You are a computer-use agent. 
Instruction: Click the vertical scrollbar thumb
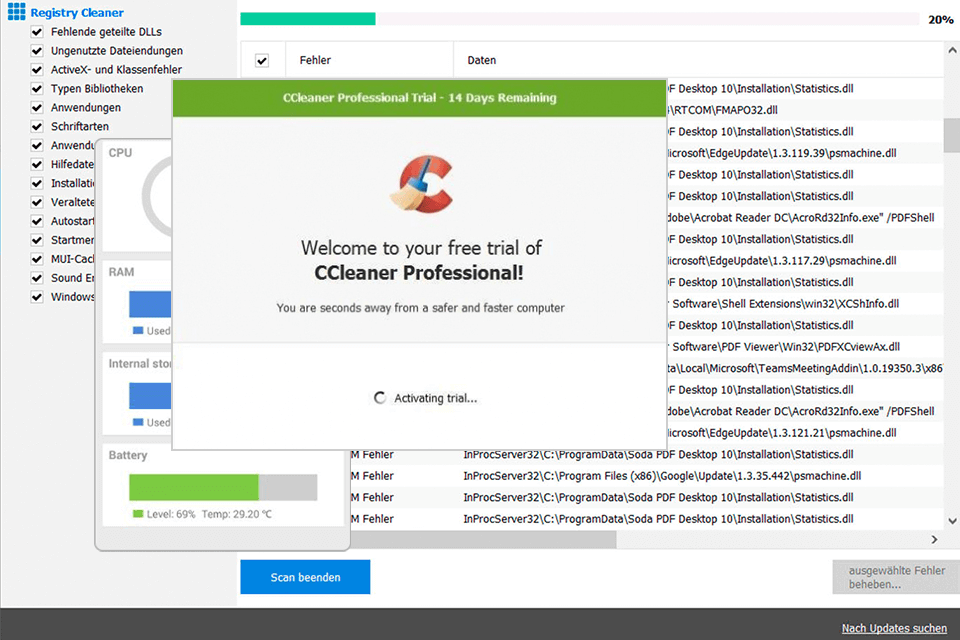[951, 135]
